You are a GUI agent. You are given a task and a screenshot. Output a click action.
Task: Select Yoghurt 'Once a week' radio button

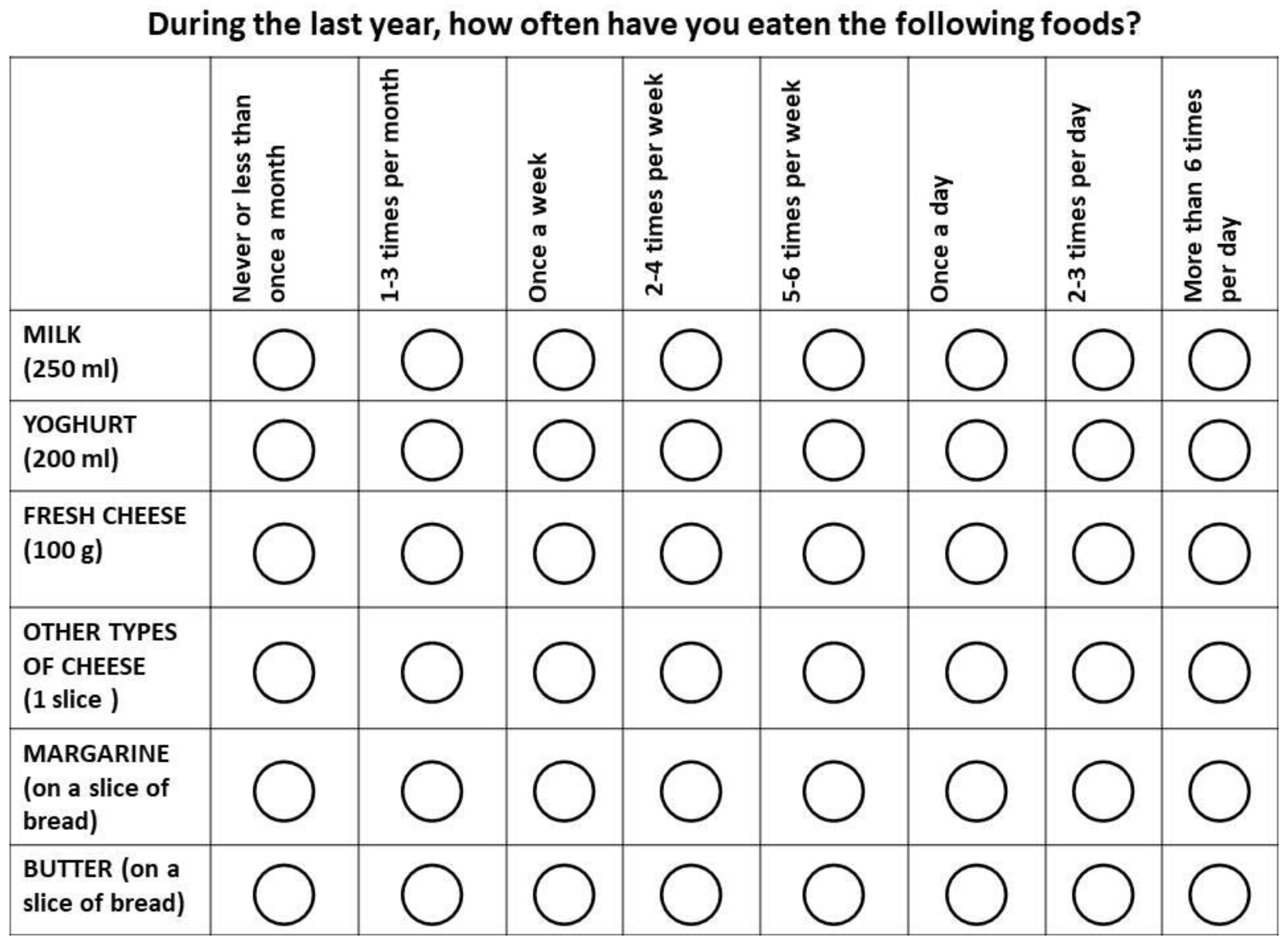(x=564, y=450)
